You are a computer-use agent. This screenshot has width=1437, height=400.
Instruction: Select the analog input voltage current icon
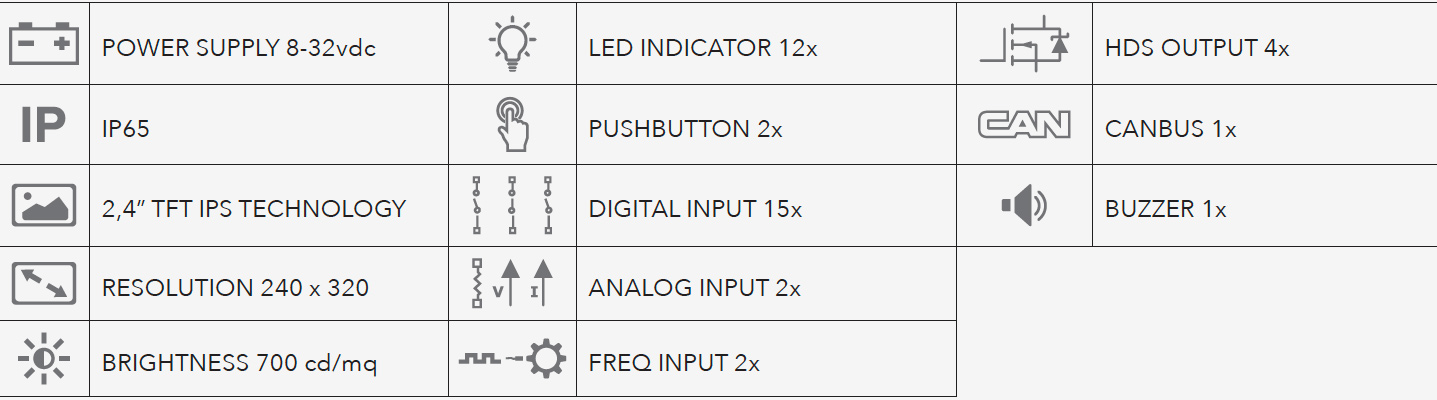pos(512,284)
